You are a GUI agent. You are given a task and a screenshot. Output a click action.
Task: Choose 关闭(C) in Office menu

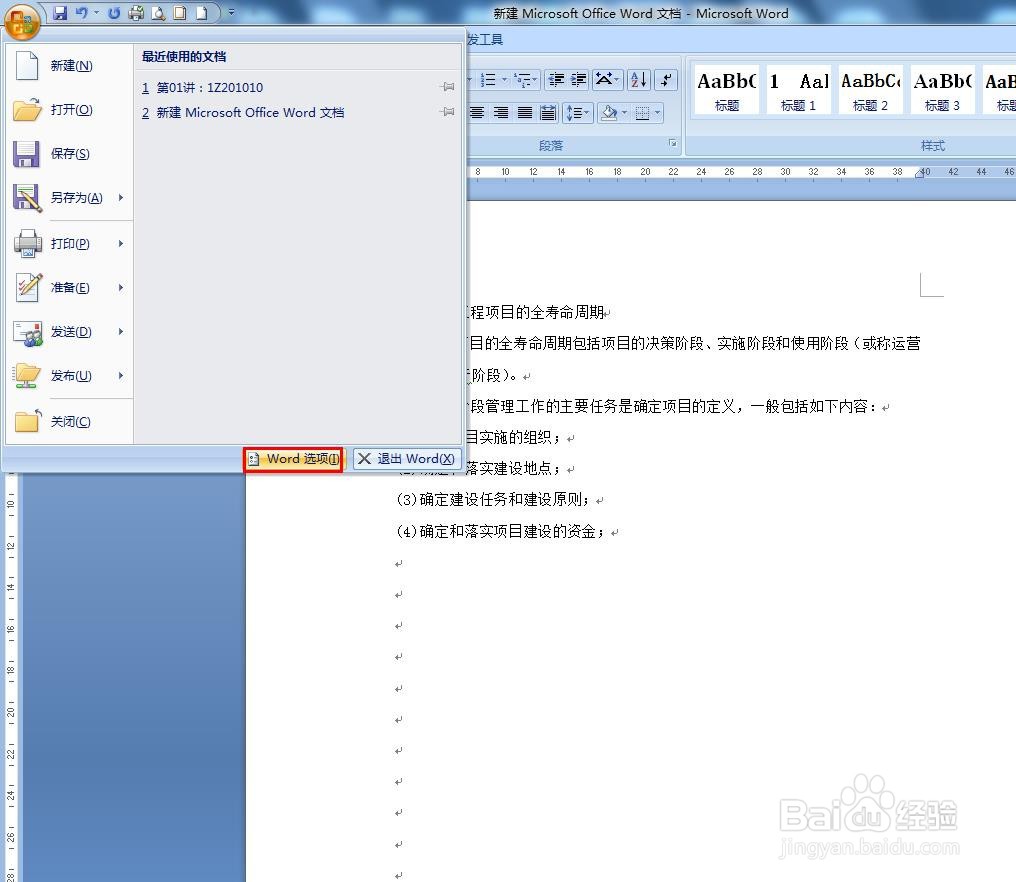[69, 422]
